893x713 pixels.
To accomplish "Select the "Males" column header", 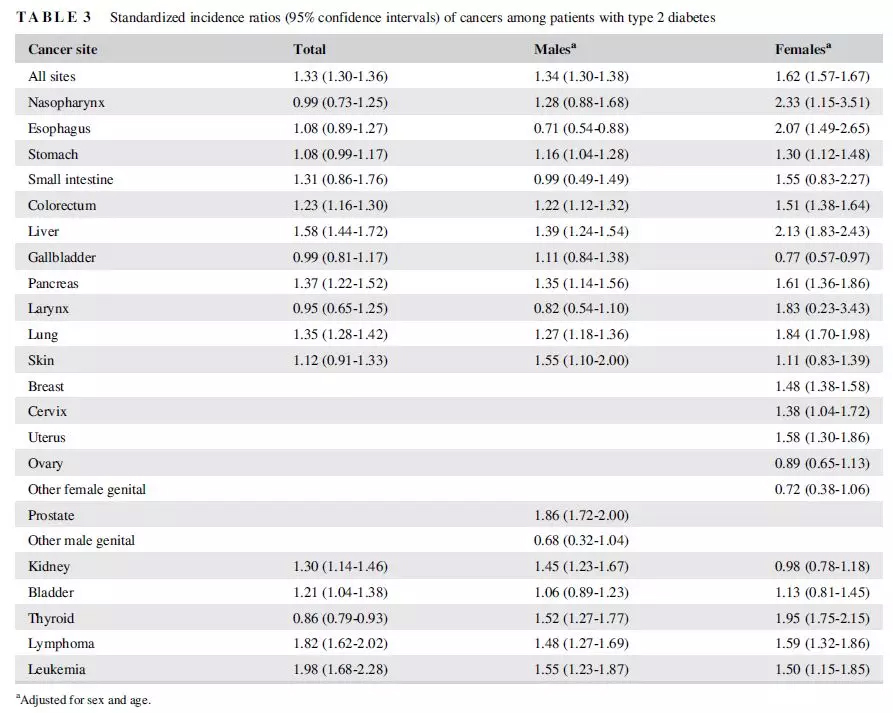I will click(554, 49).
